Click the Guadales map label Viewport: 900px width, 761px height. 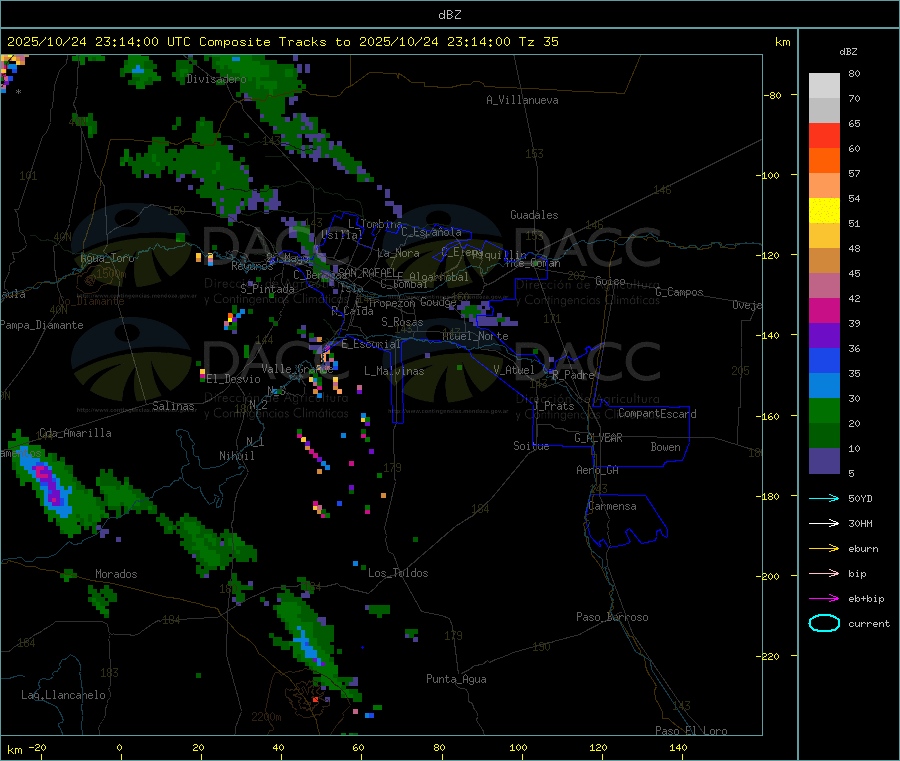(x=534, y=215)
